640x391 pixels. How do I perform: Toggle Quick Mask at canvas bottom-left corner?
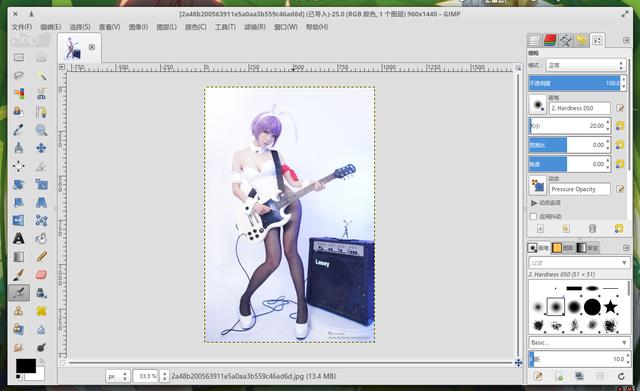point(62,362)
